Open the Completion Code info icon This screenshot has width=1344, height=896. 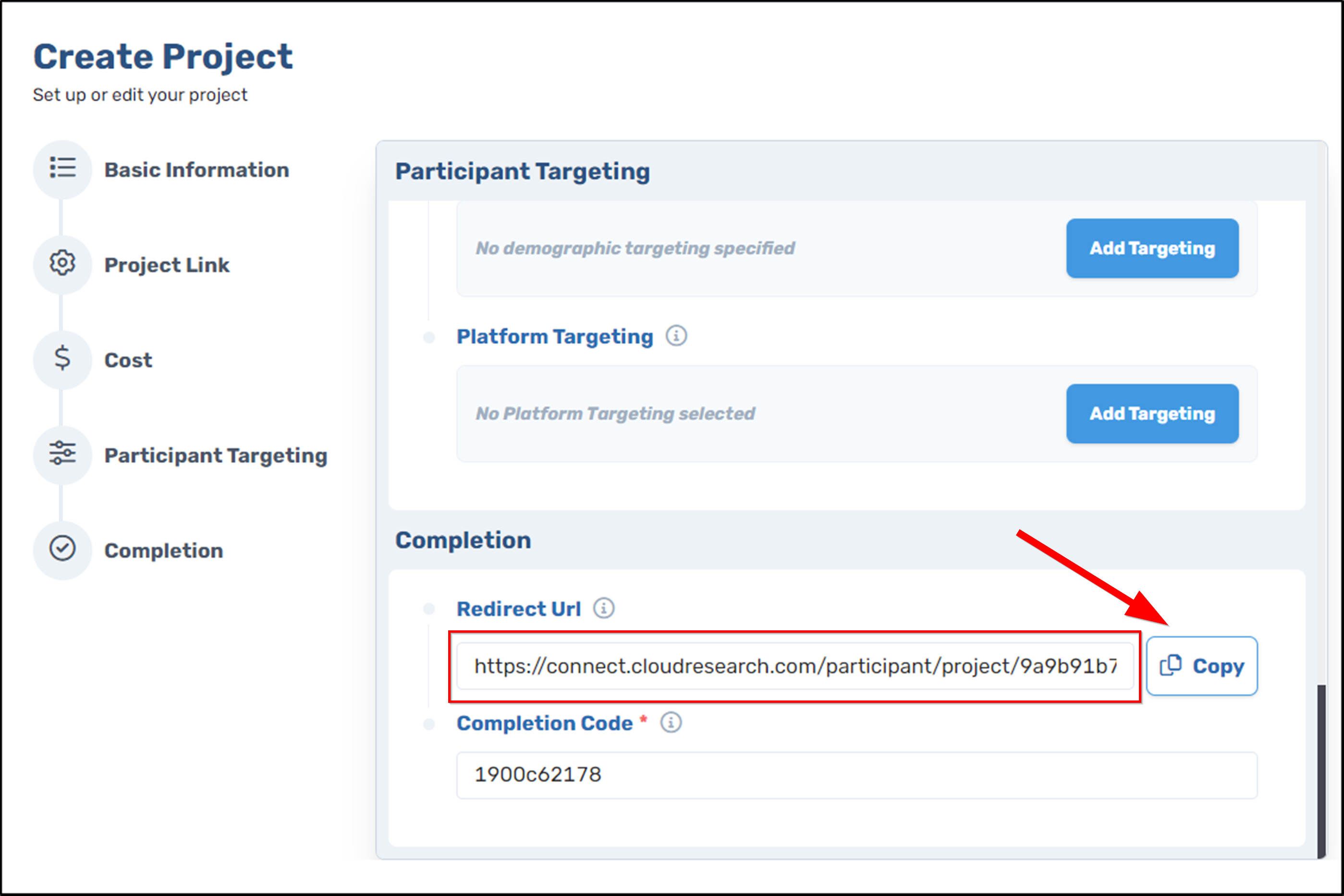pos(671,723)
